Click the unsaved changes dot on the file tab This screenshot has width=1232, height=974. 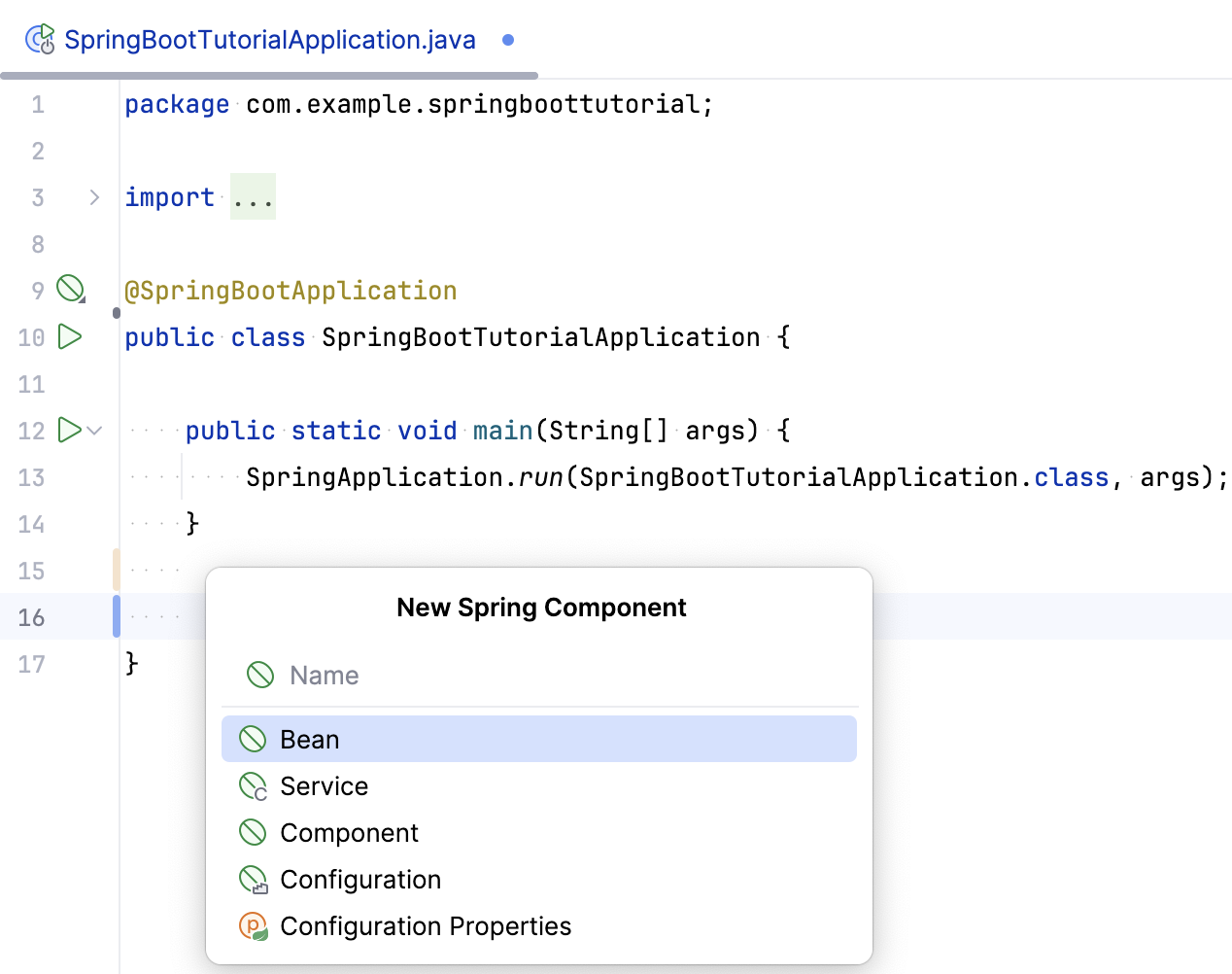(506, 41)
